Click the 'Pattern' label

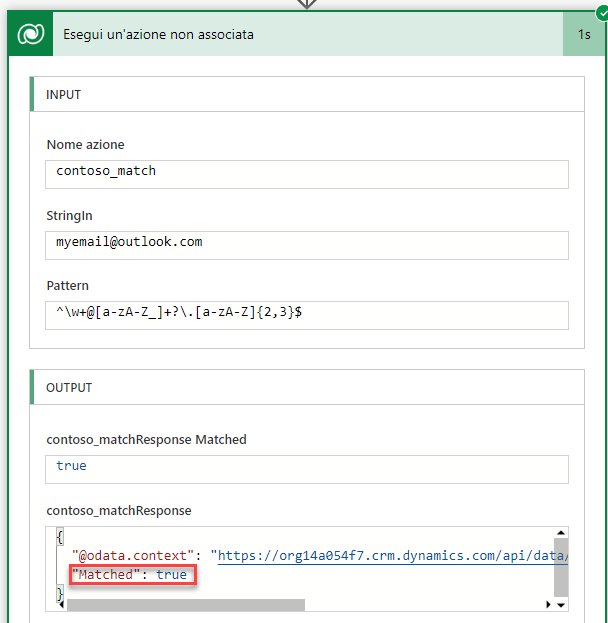[x=68, y=285]
